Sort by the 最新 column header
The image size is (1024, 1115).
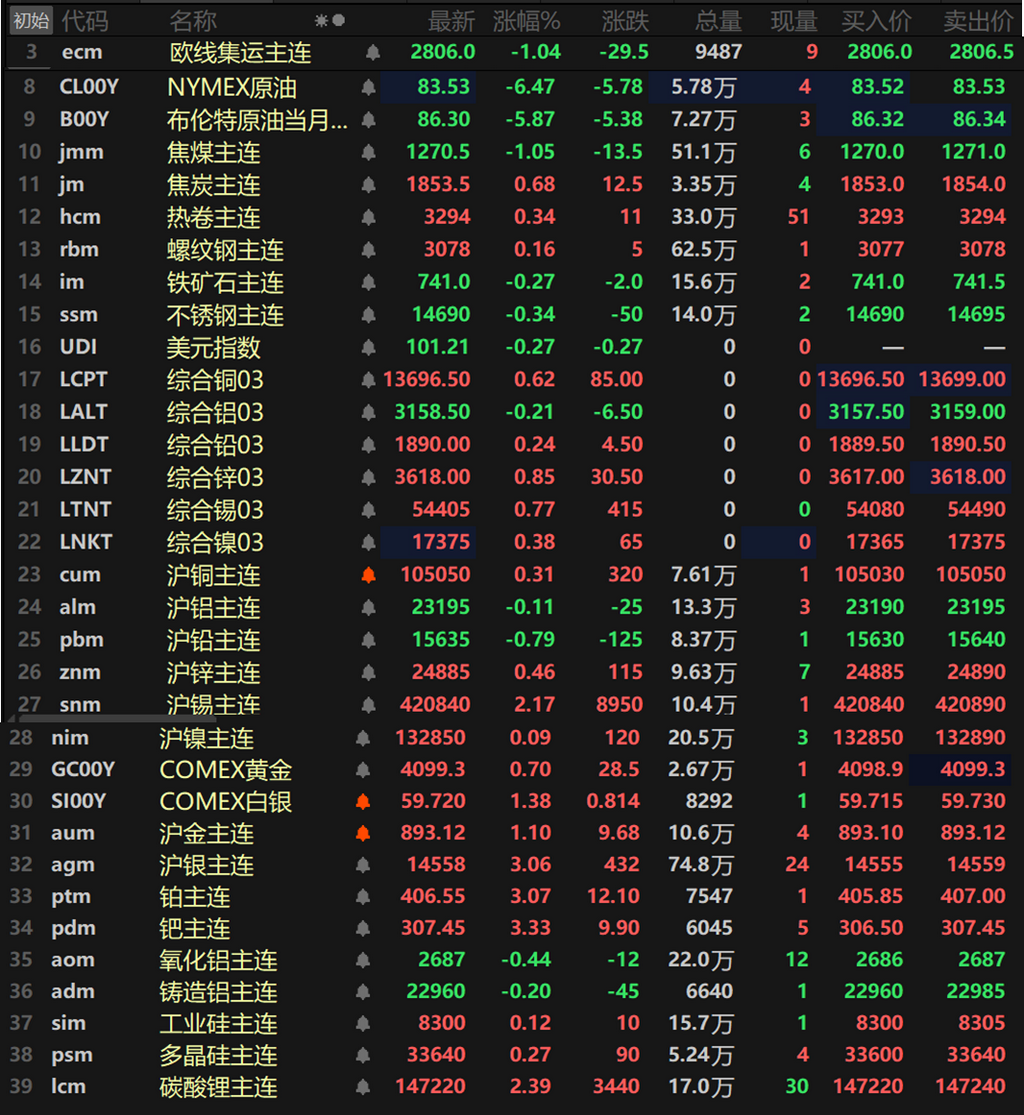[451, 21]
